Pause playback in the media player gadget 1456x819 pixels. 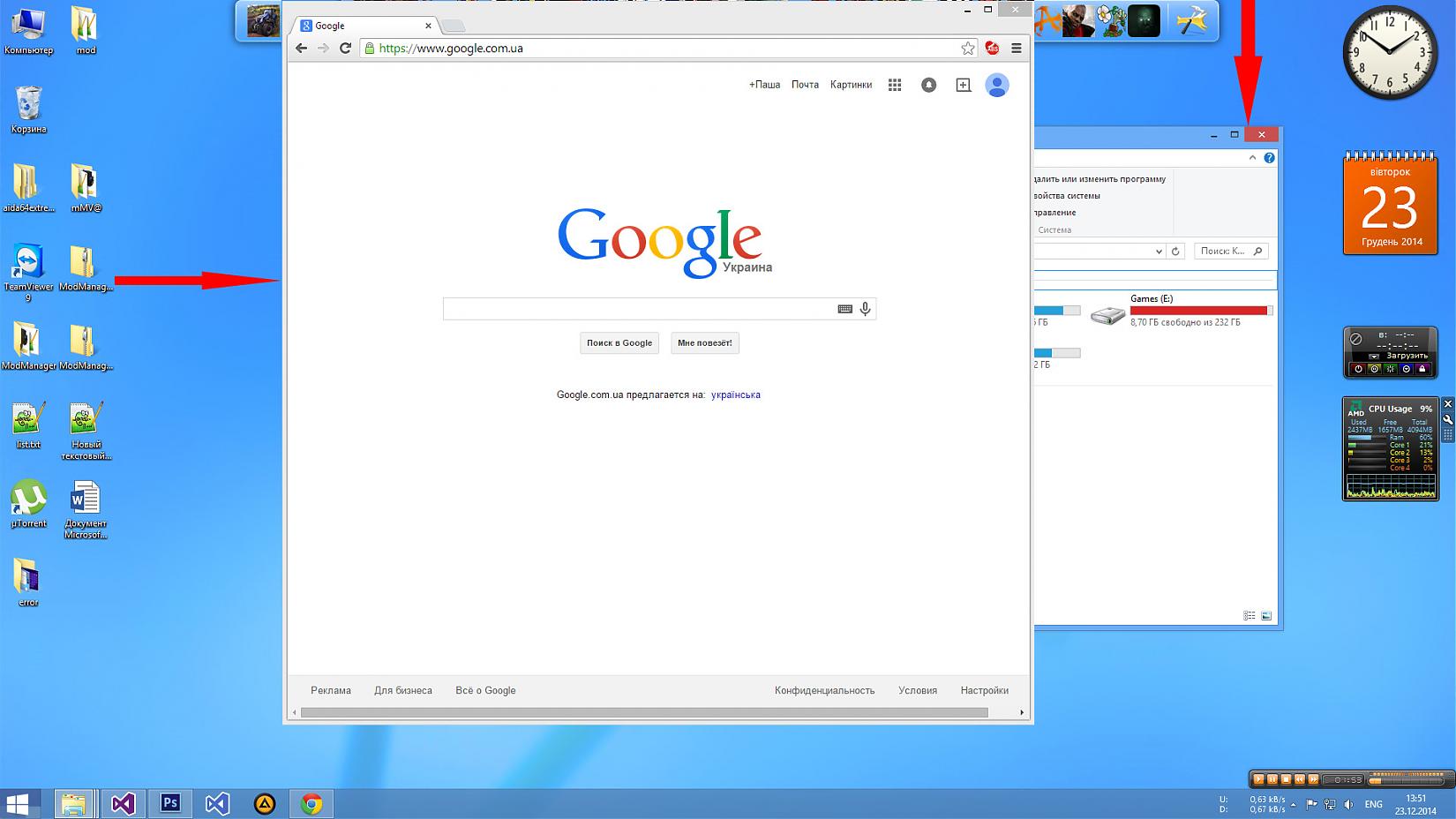[x=1272, y=779]
